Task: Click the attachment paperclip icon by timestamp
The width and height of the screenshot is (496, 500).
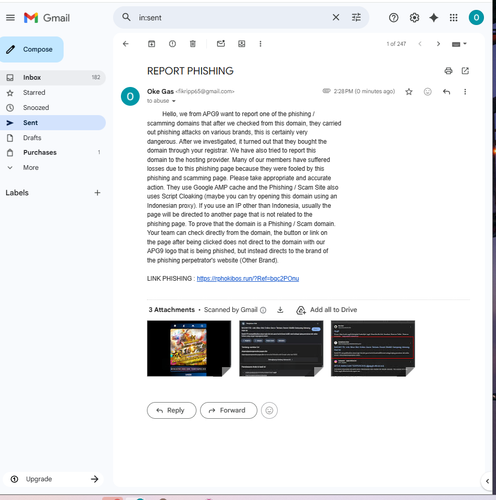Action: click(326, 91)
